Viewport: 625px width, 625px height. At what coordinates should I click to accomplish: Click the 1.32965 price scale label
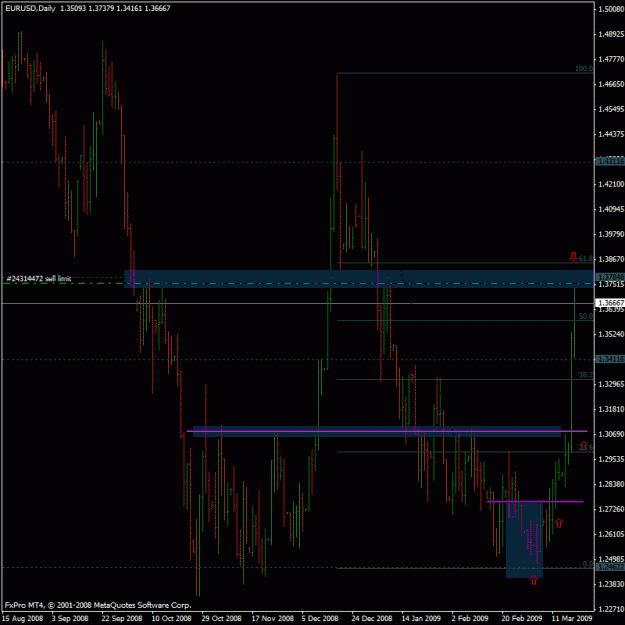click(611, 384)
